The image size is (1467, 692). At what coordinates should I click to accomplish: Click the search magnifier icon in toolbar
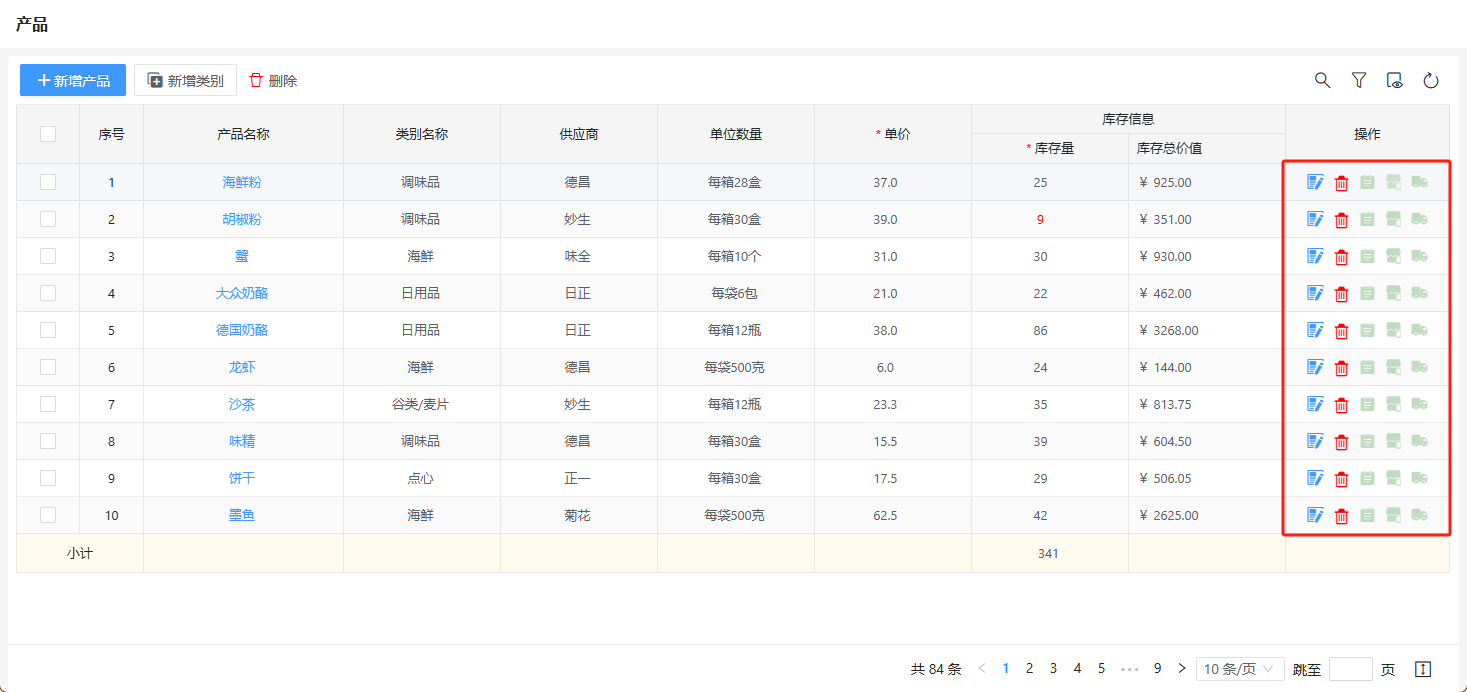pyautogui.click(x=1322, y=80)
